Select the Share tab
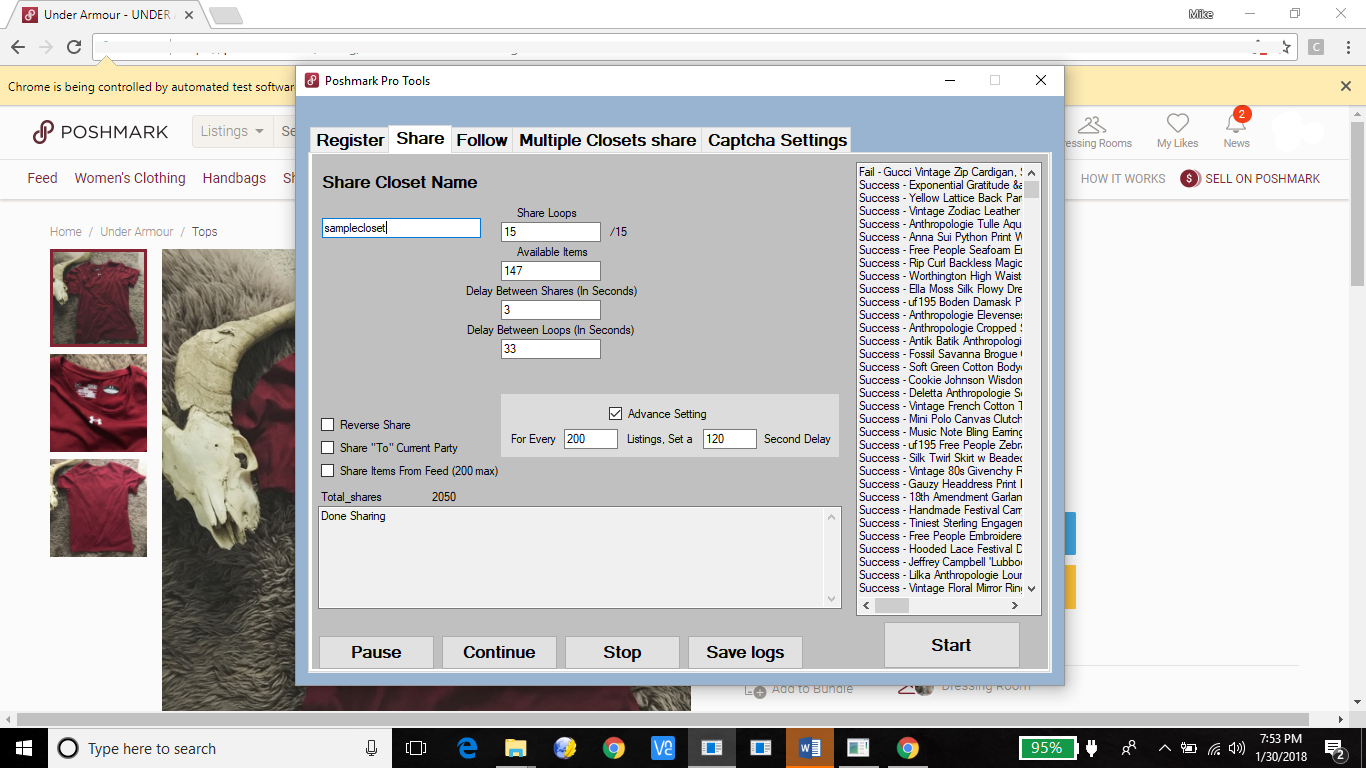The width and height of the screenshot is (1366, 768). pyautogui.click(x=420, y=138)
